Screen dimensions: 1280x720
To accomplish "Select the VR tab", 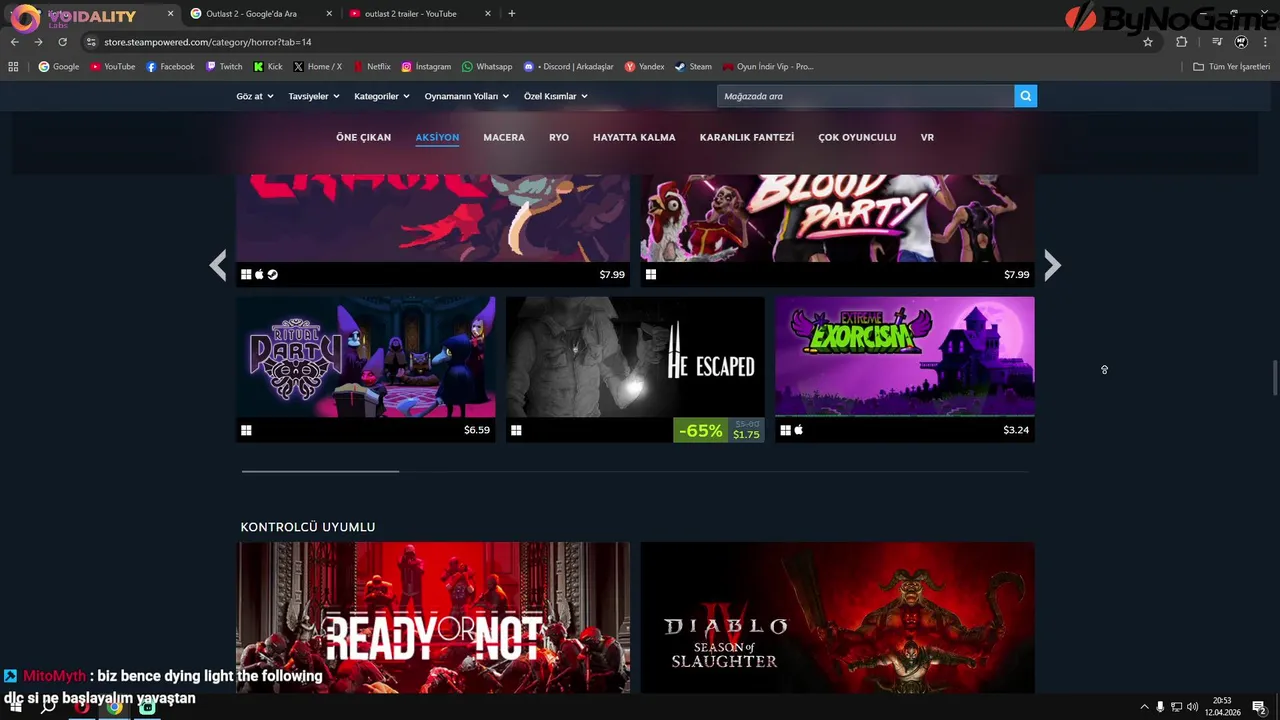I will tap(927, 137).
